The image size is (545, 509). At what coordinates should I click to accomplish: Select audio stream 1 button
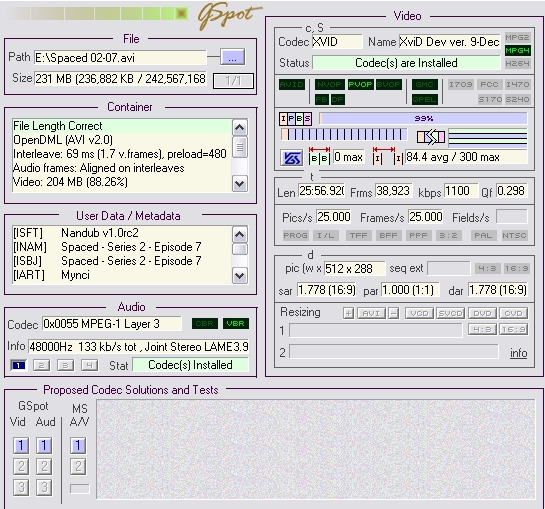[19, 365]
